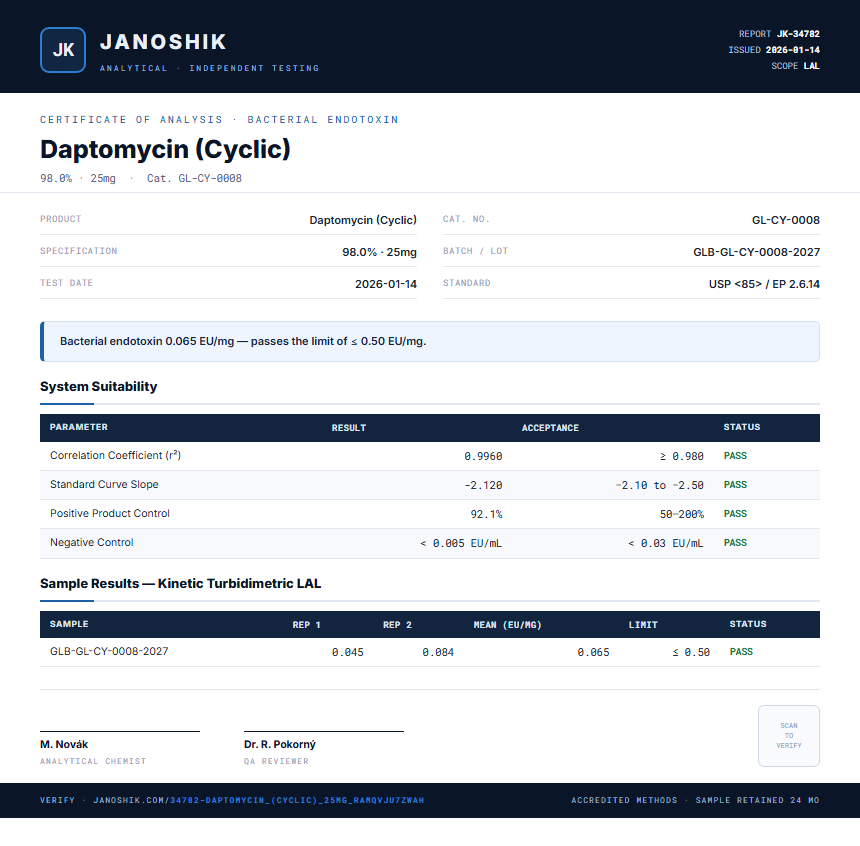Click Rep 2 value 0.084
The height and width of the screenshot is (846, 860).
click(x=438, y=653)
